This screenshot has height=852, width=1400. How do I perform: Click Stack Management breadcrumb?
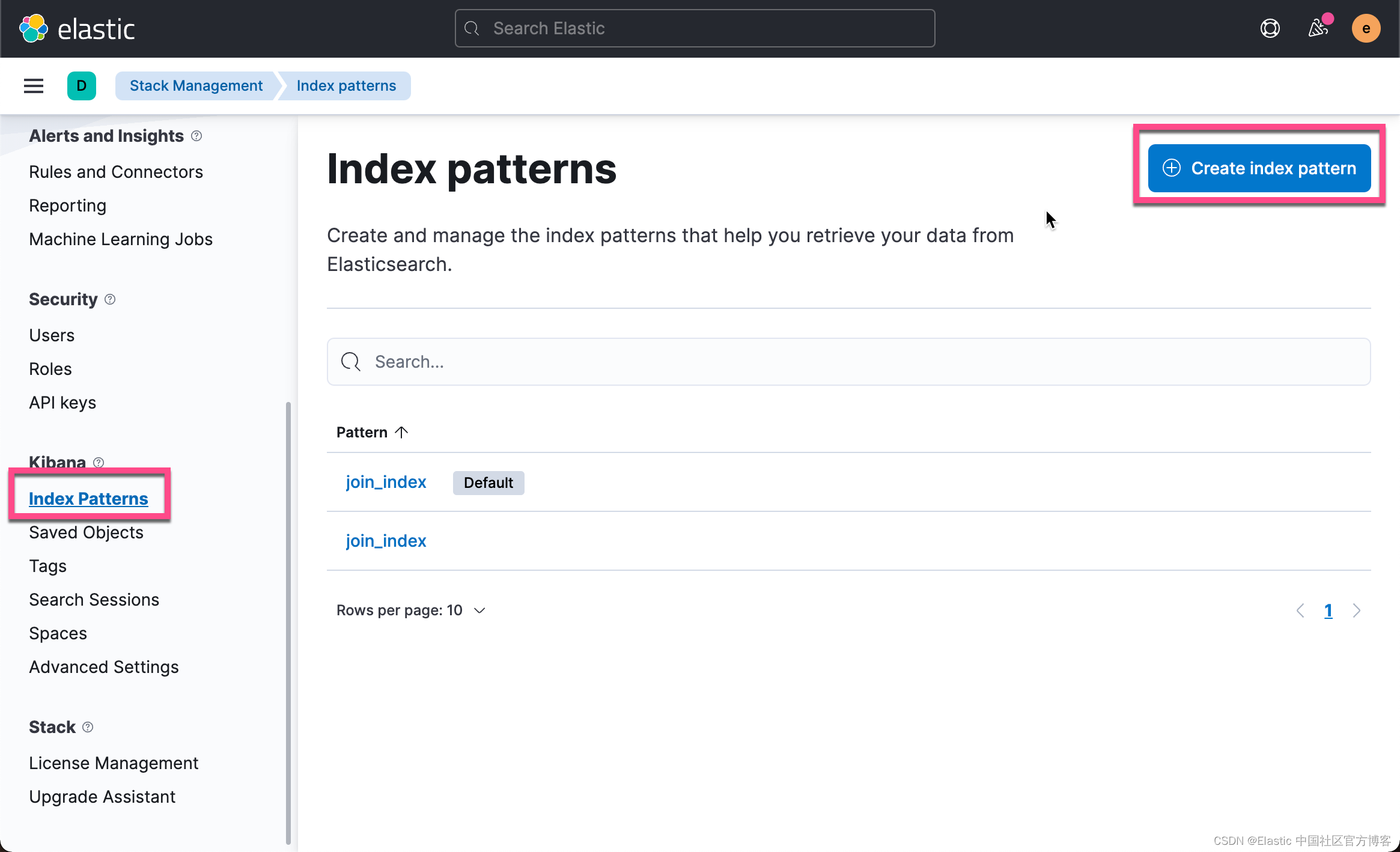[196, 86]
